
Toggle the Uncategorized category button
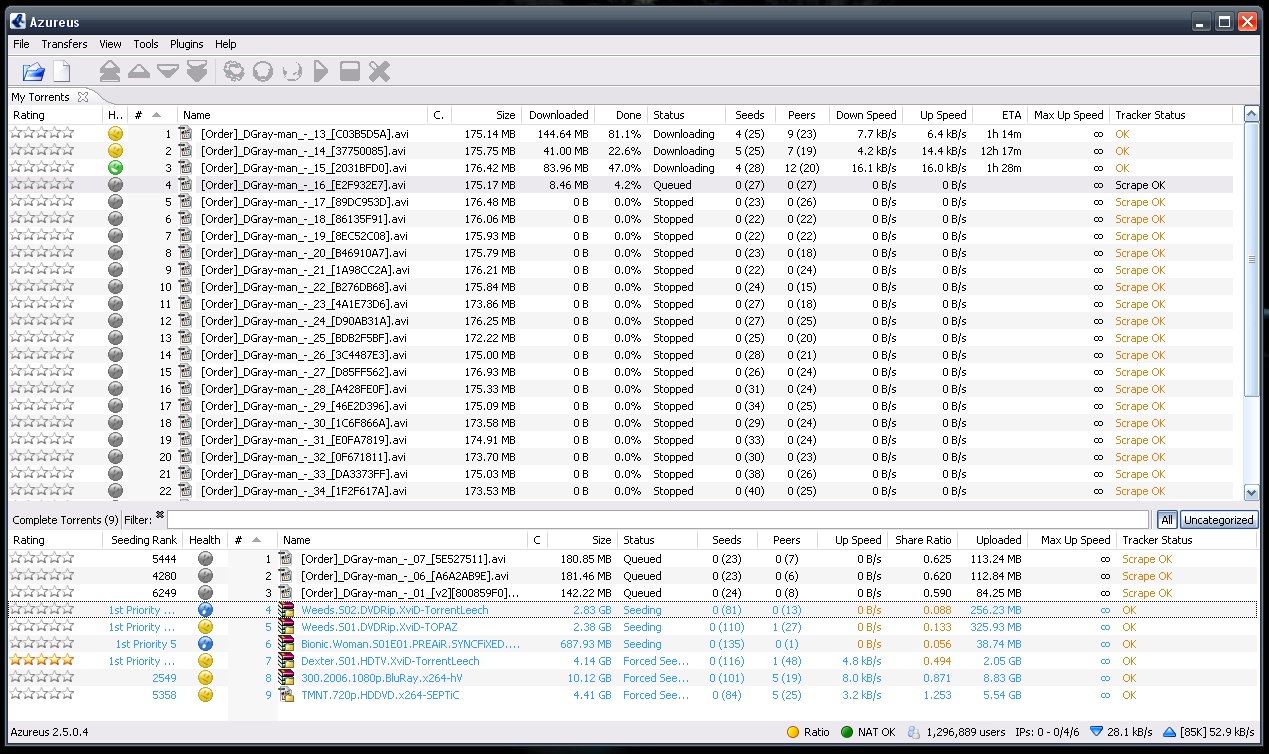[x=1218, y=520]
